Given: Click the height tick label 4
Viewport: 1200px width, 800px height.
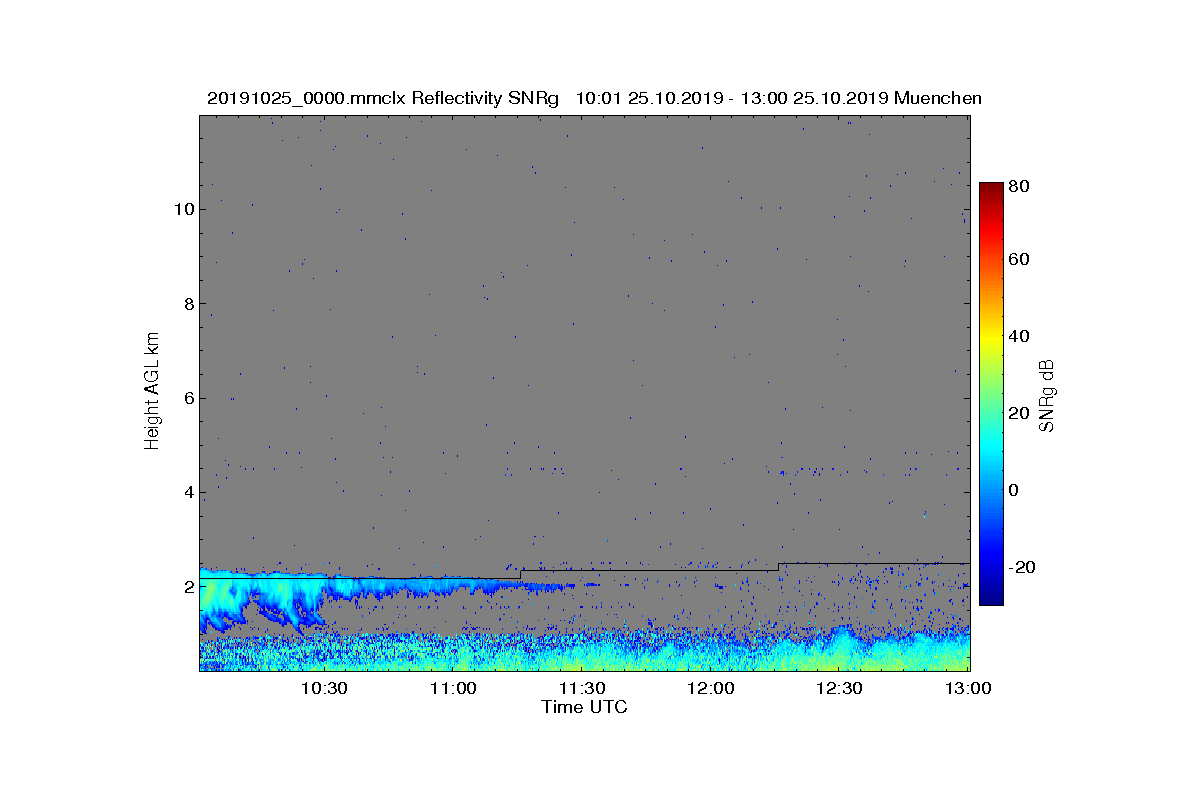Looking at the screenshot, I should pyautogui.click(x=188, y=492).
